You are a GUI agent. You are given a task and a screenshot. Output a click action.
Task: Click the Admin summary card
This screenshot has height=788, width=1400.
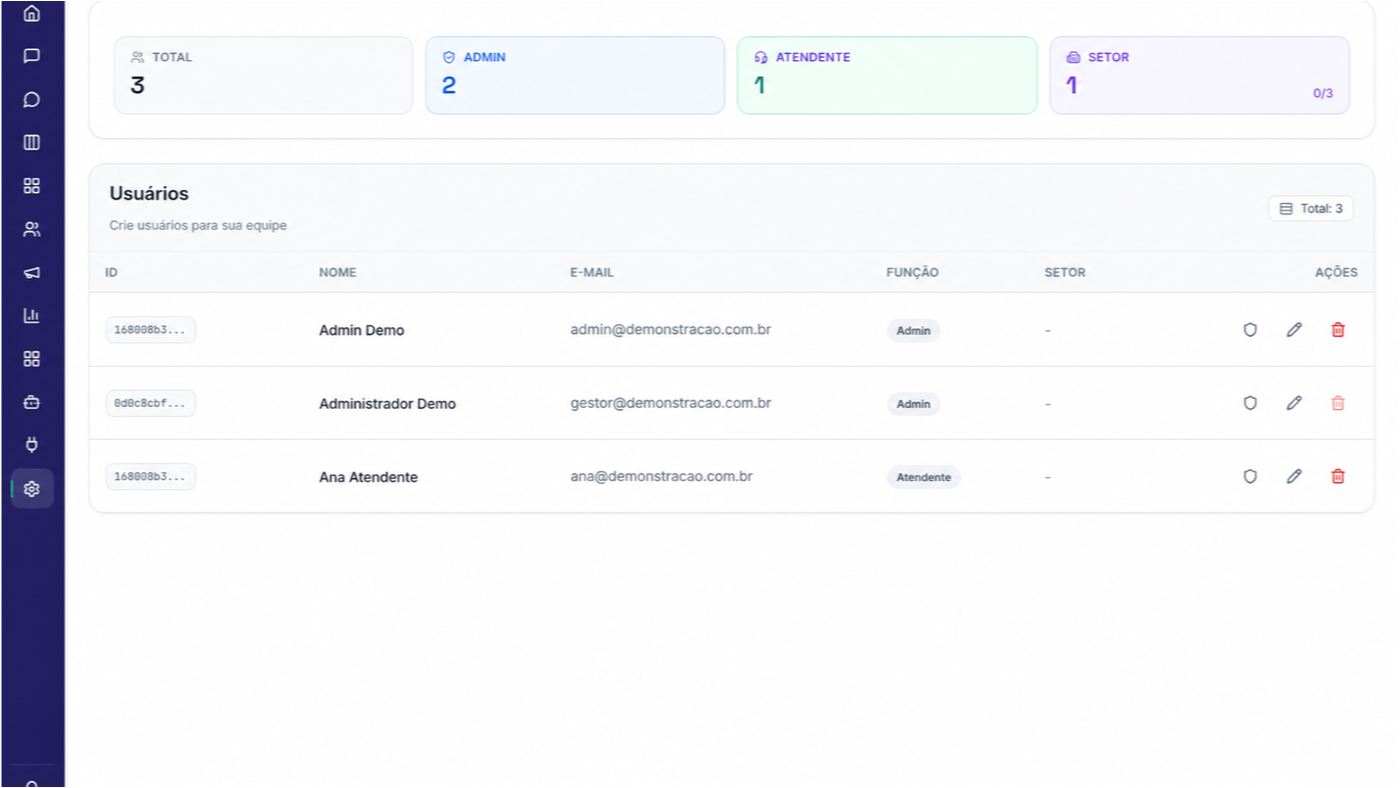[575, 76]
